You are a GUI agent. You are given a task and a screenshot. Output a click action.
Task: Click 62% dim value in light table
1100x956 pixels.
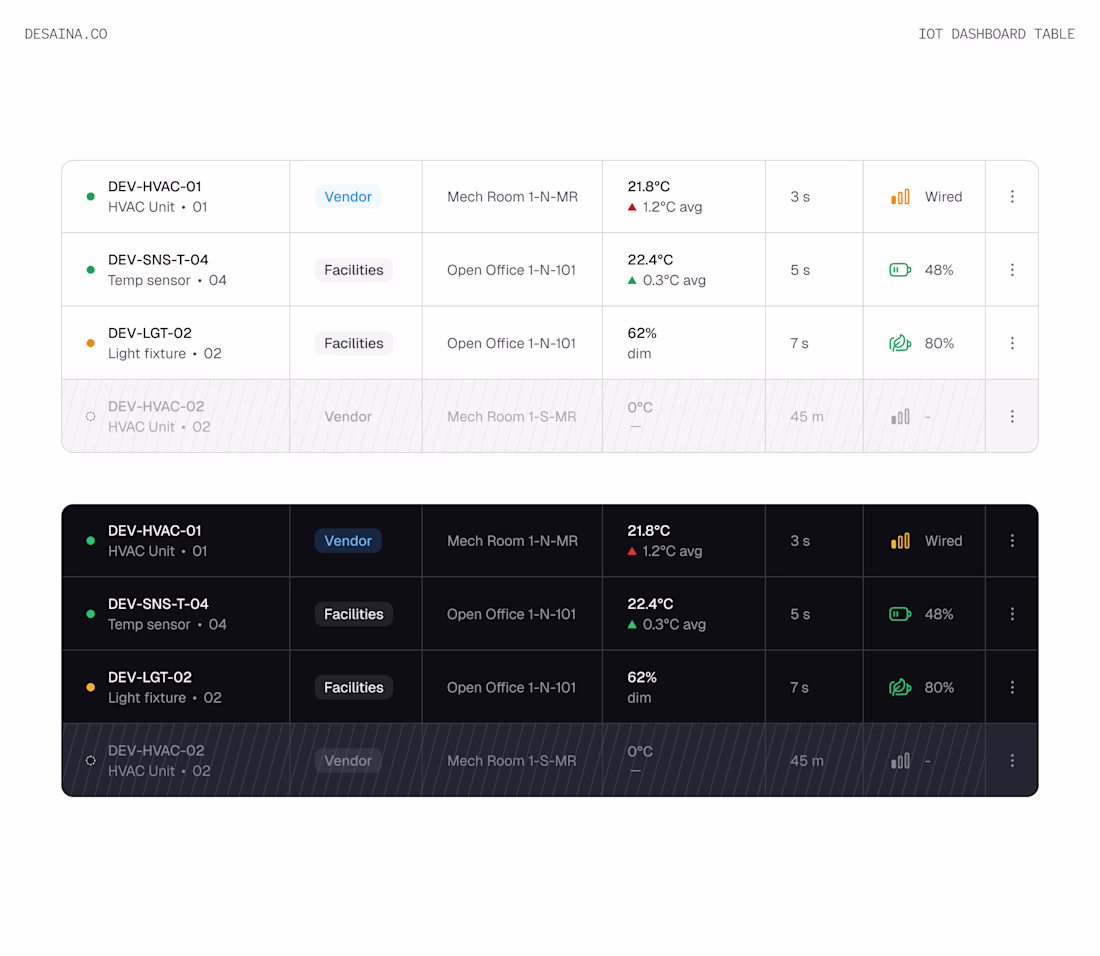click(x=642, y=333)
